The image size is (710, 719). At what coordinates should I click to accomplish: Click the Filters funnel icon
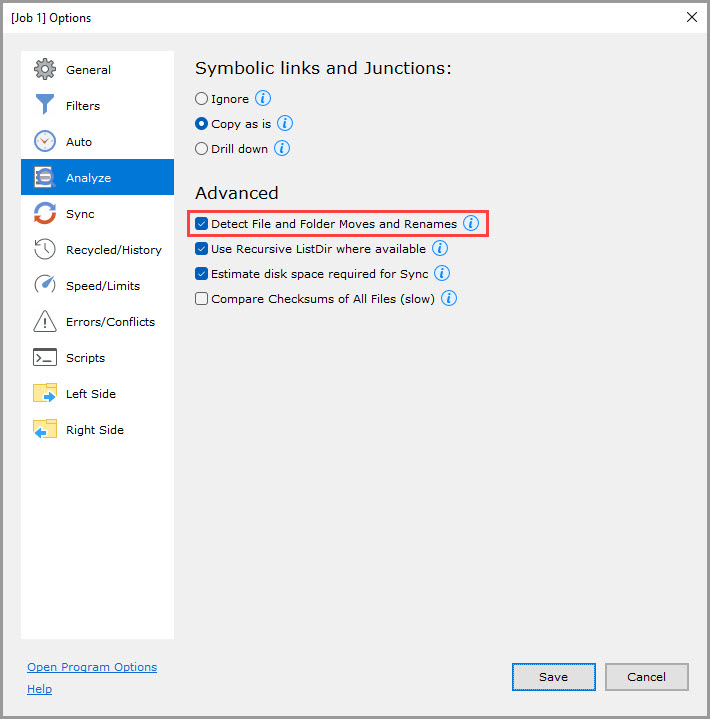point(45,106)
